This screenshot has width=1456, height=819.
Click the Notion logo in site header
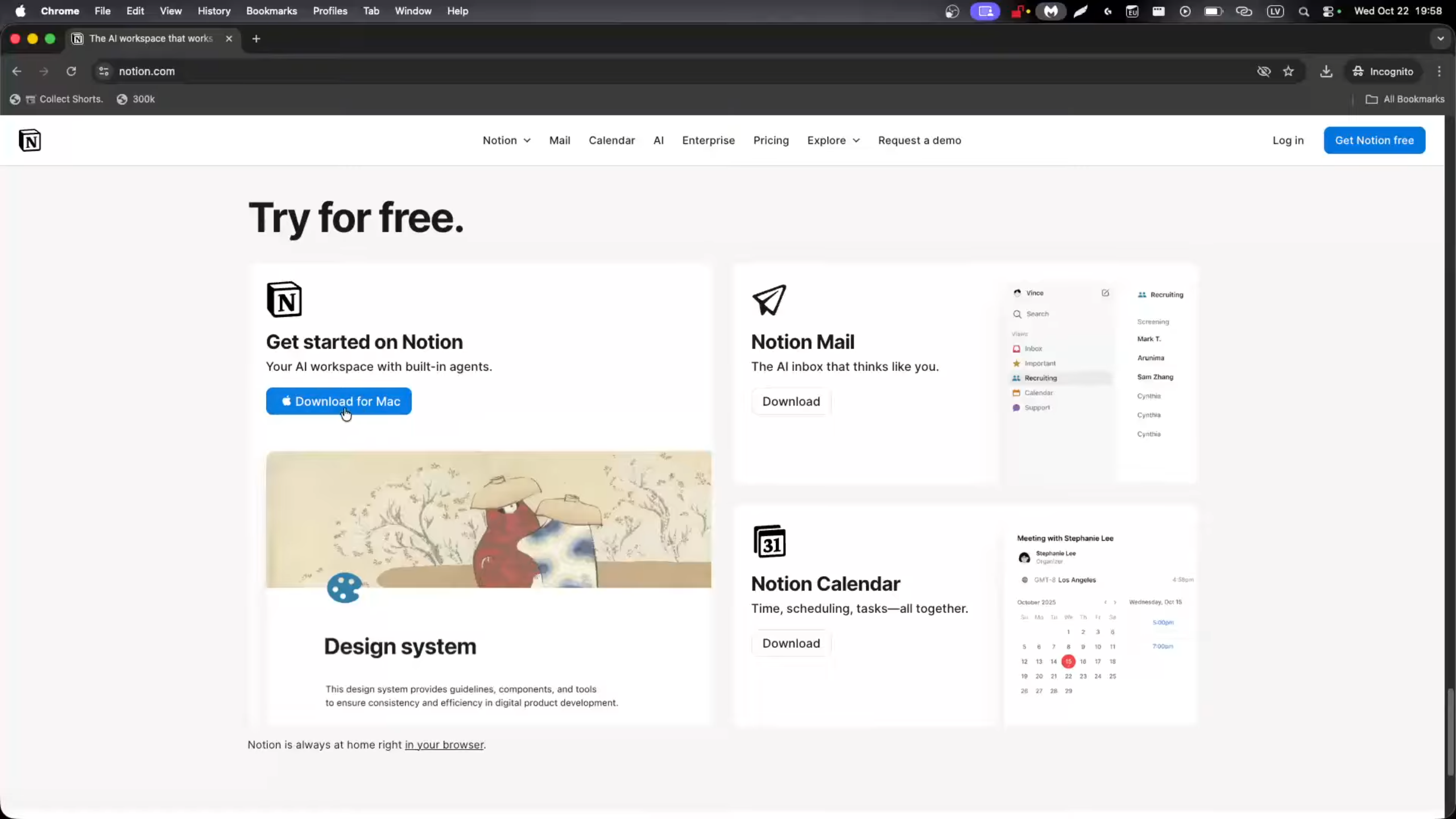point(30,140)
